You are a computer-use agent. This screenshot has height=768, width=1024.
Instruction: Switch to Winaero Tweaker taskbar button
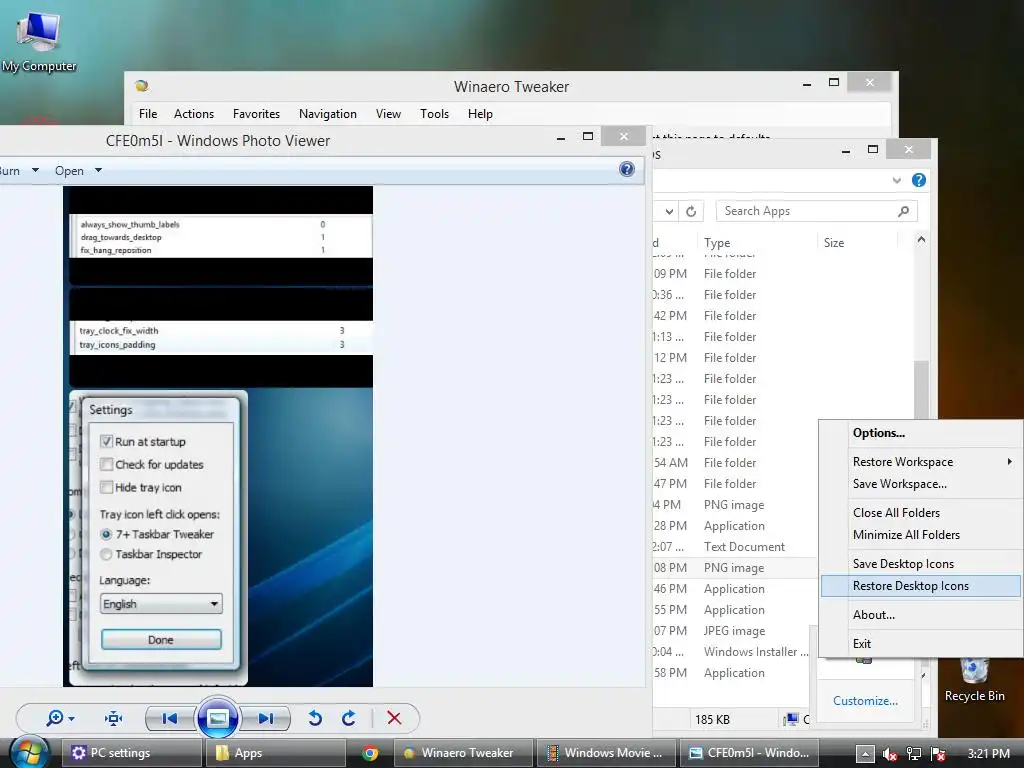[x=463, y=753]
